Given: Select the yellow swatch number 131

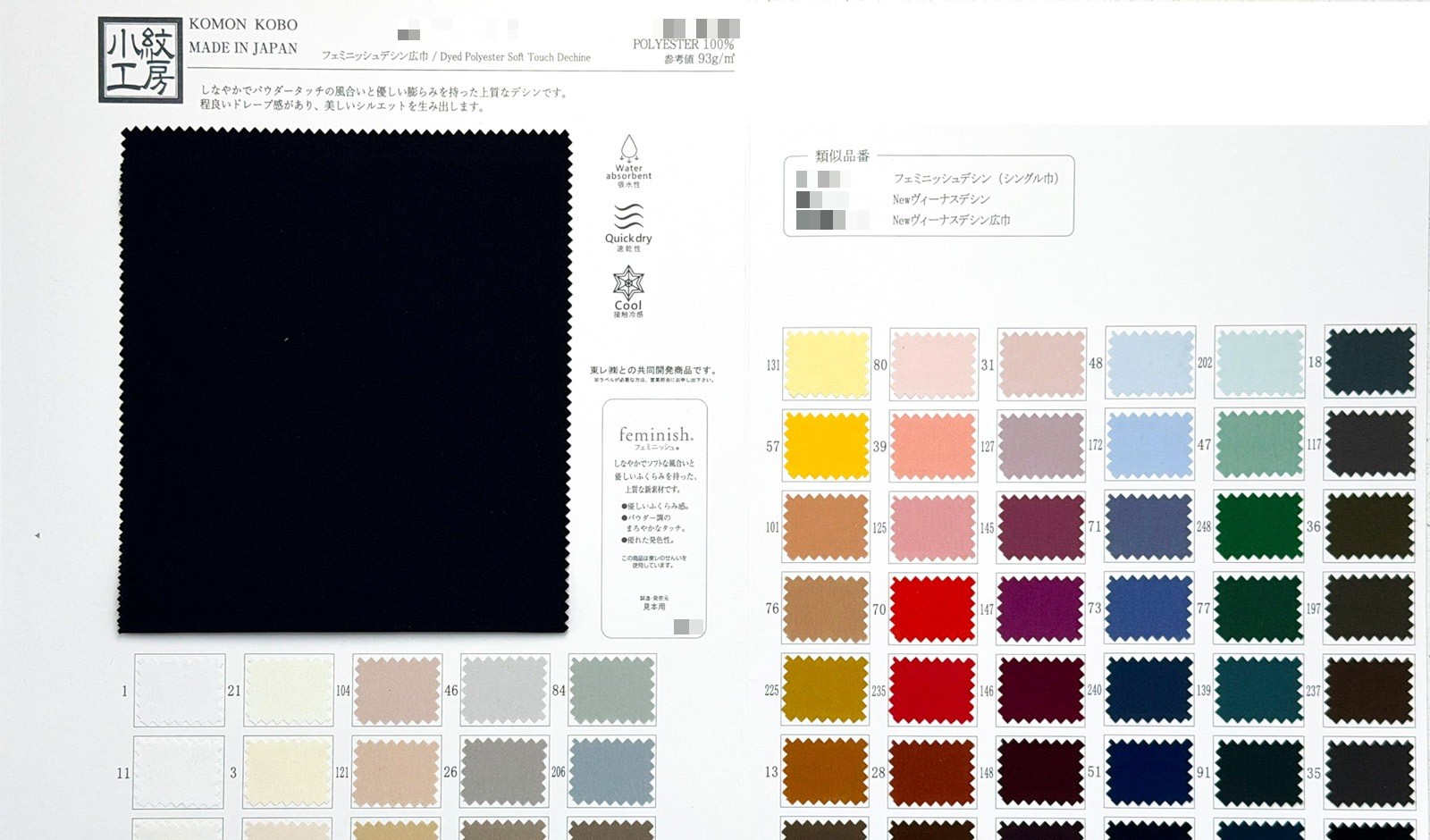Looking at the screenshot, I should pyautogui.click(x=827, y=364).
